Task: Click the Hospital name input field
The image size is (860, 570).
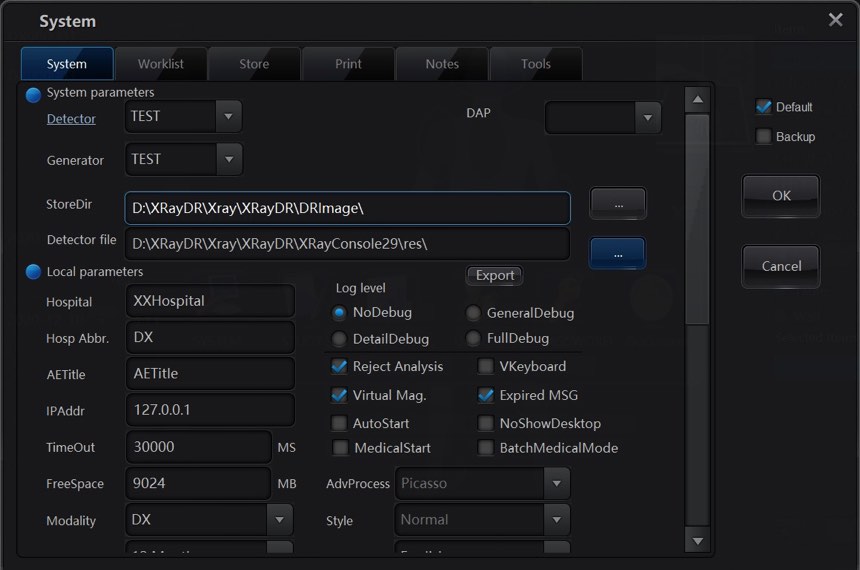Action: (x=210, y=301)
